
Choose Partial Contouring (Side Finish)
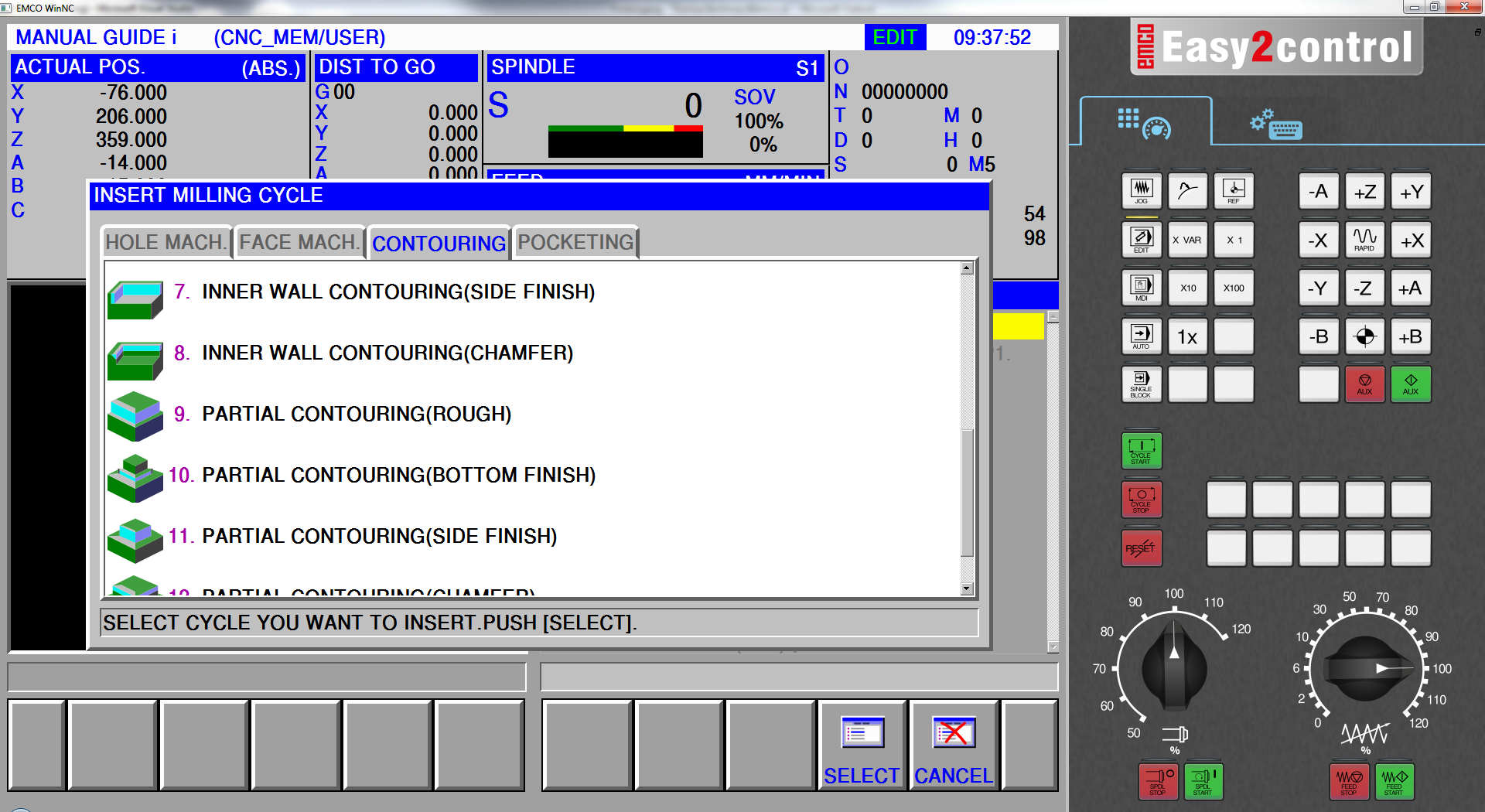pyautogui.click(x=532, y=537)
